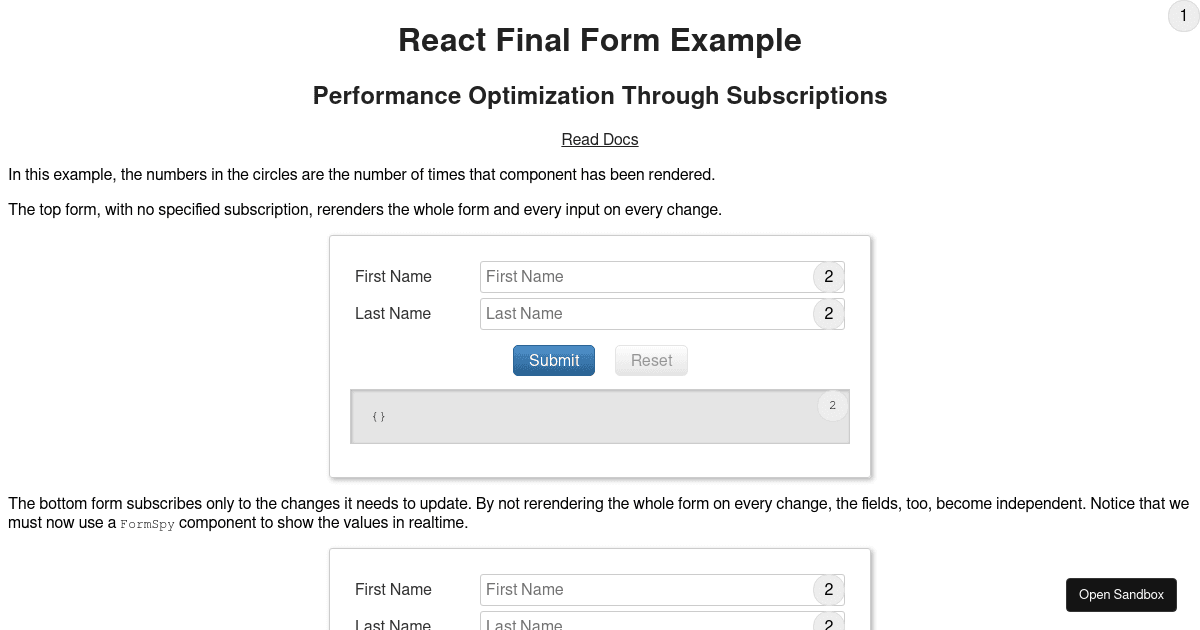
Task: Click the FormSpy code snippet in the paragraph
Action: (x=147, y=523)
